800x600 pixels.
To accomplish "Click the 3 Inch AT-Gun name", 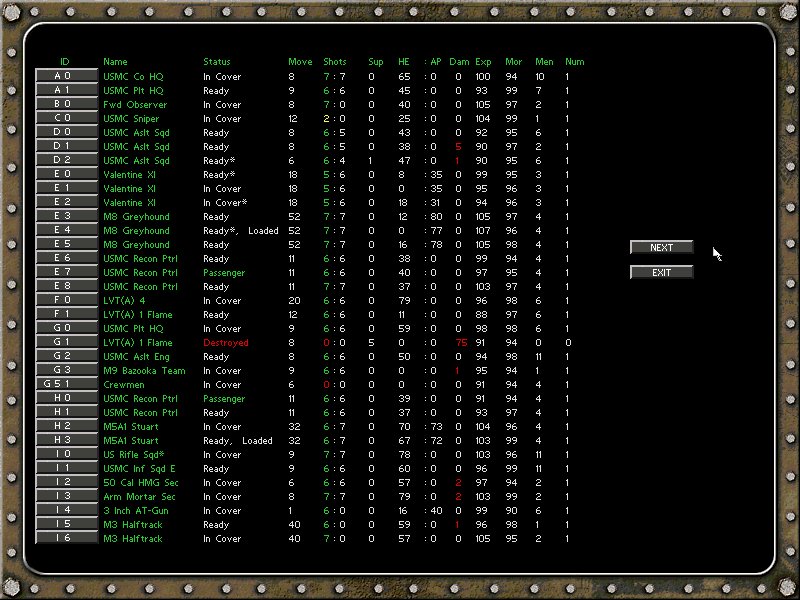I will pos(136,511).
